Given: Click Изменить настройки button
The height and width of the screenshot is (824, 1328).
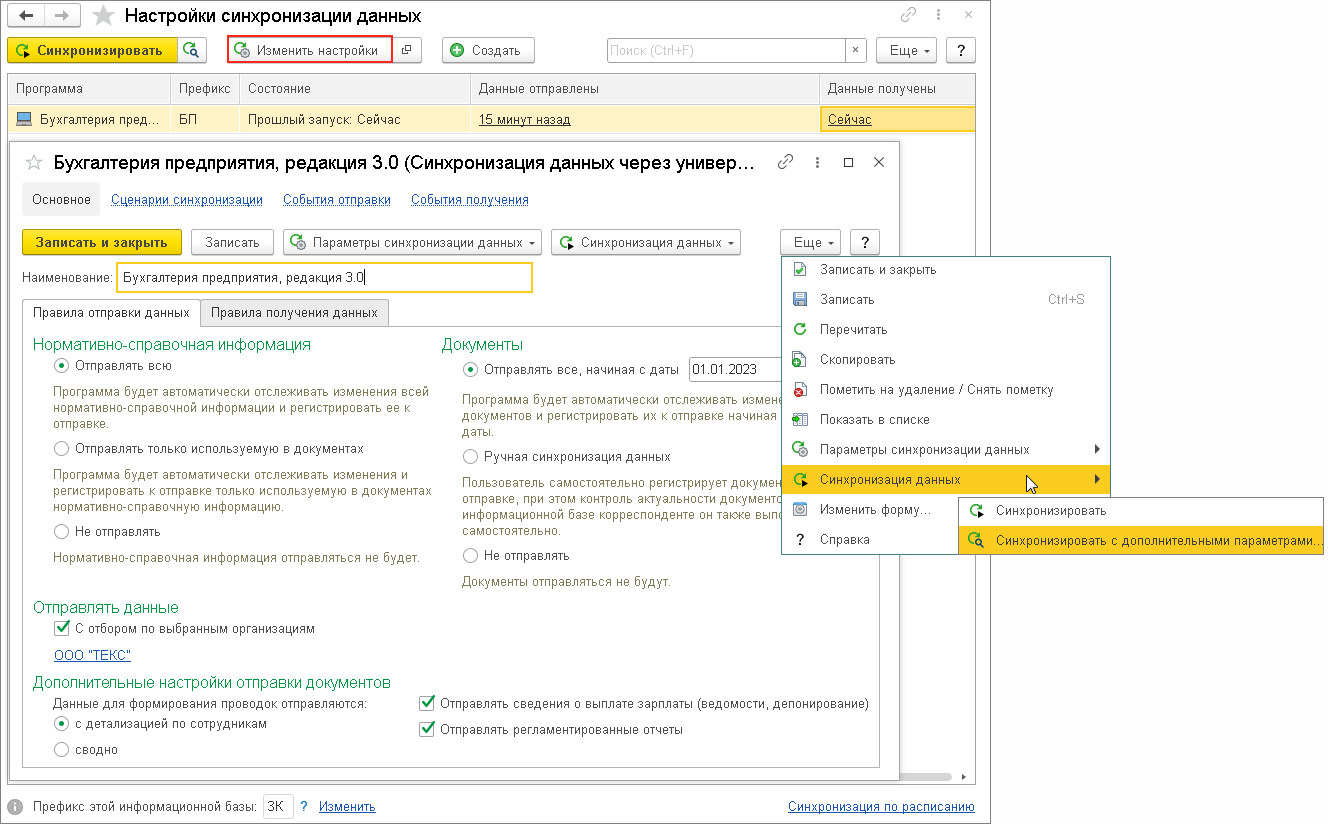Looking at the screenshot, I should tap(309, 50).
